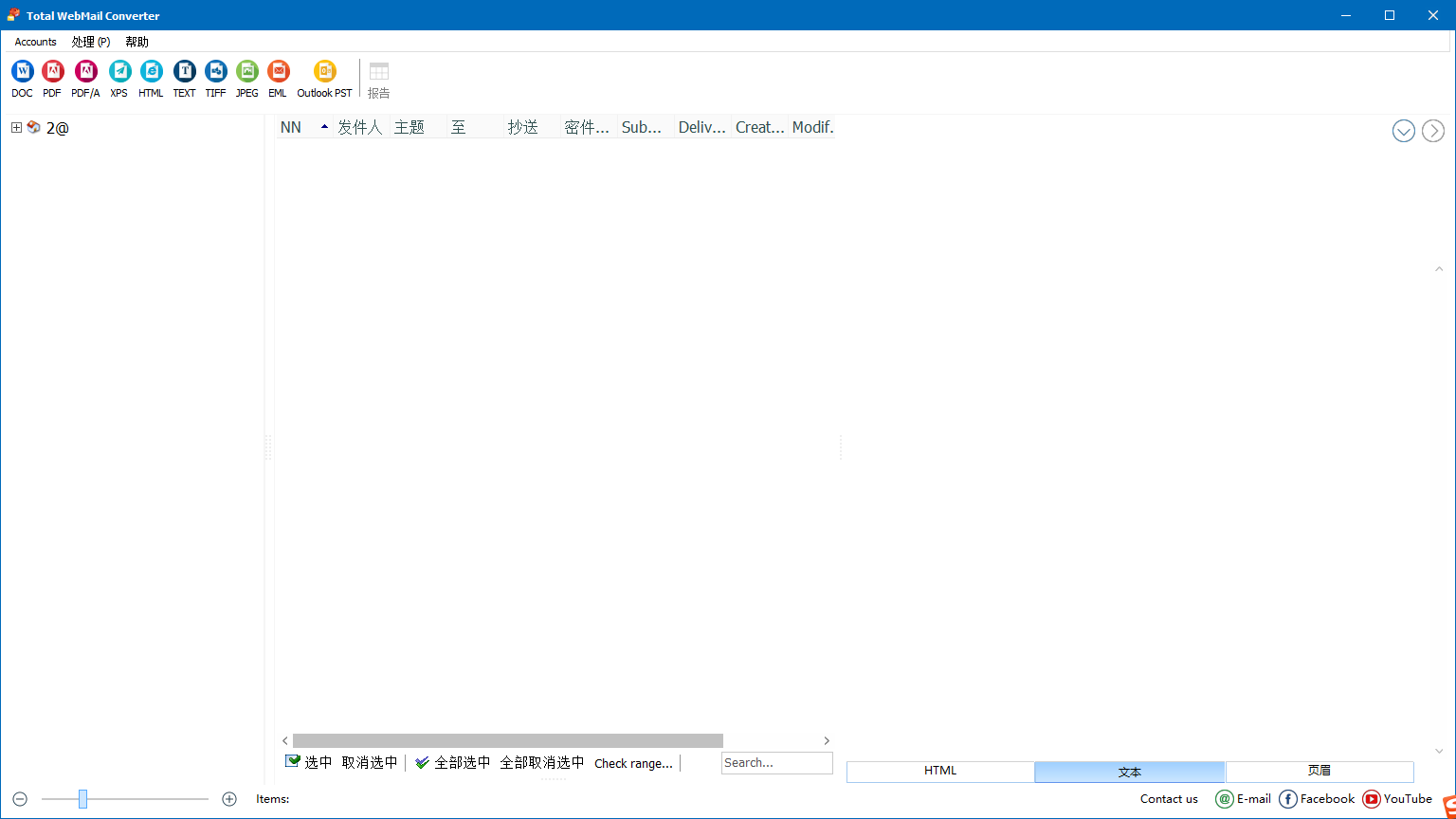Sort by the 密件... column header
The width and height of the screenshot is (1456, 819).
pyautogui.click(x=589, y=127)
